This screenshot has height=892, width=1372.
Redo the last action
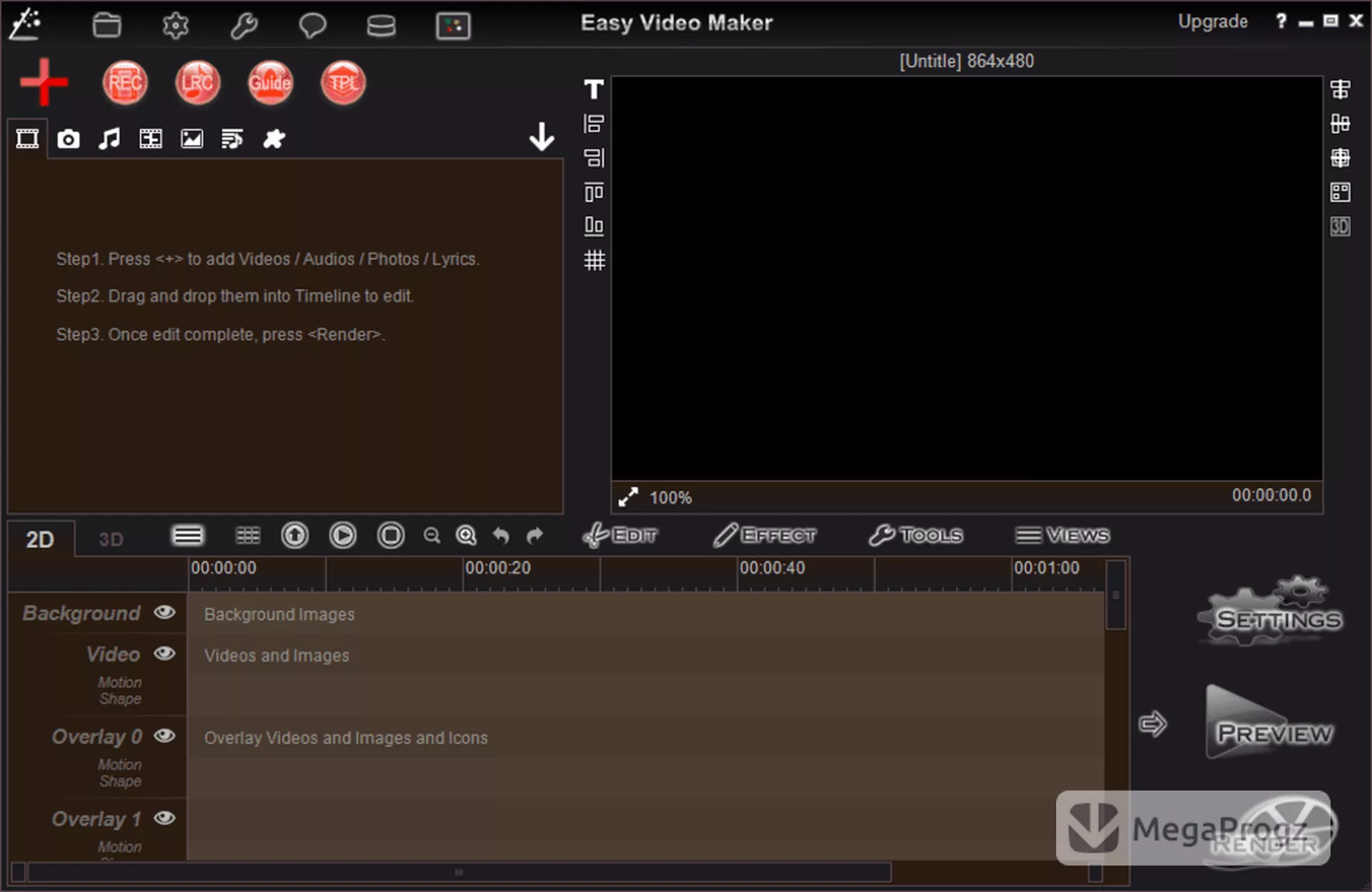click(535, 535)
